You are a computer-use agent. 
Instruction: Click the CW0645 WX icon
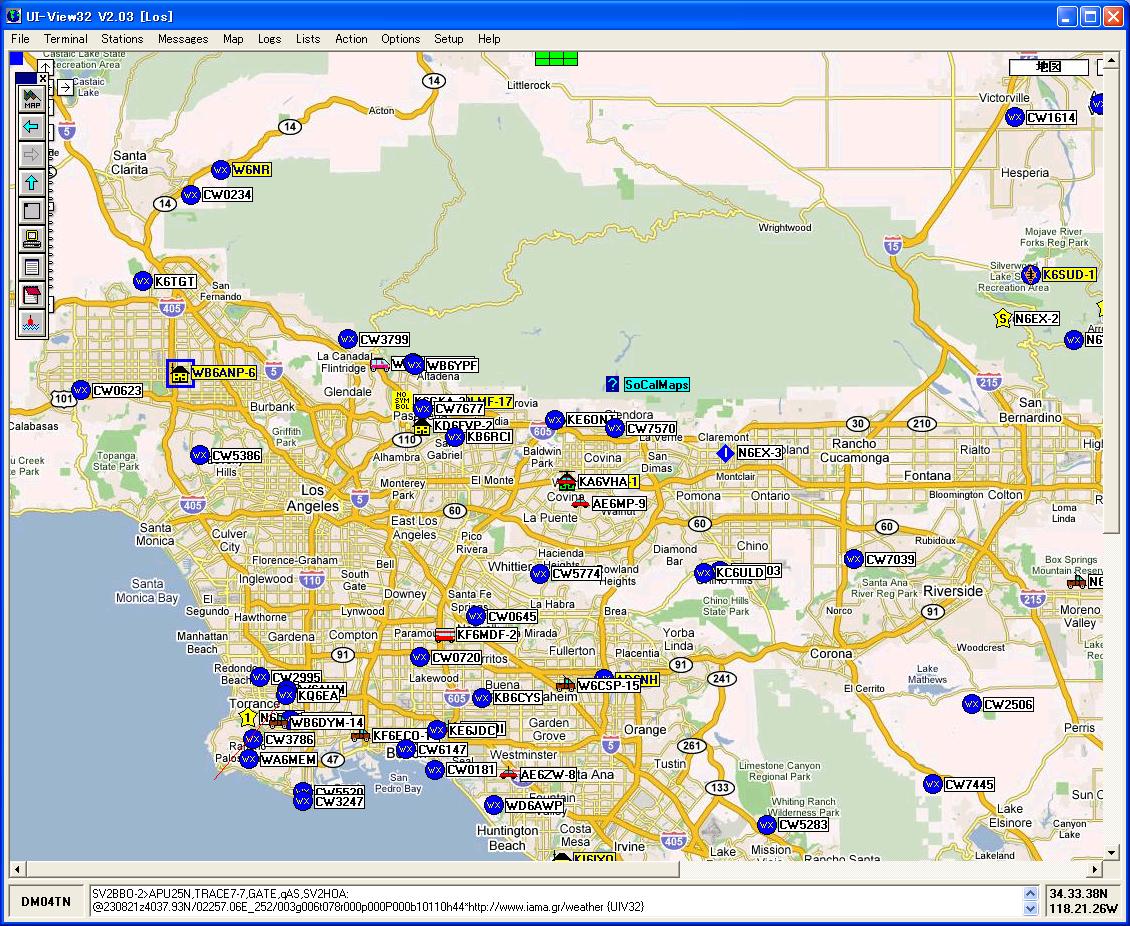(x=476, y=616)
